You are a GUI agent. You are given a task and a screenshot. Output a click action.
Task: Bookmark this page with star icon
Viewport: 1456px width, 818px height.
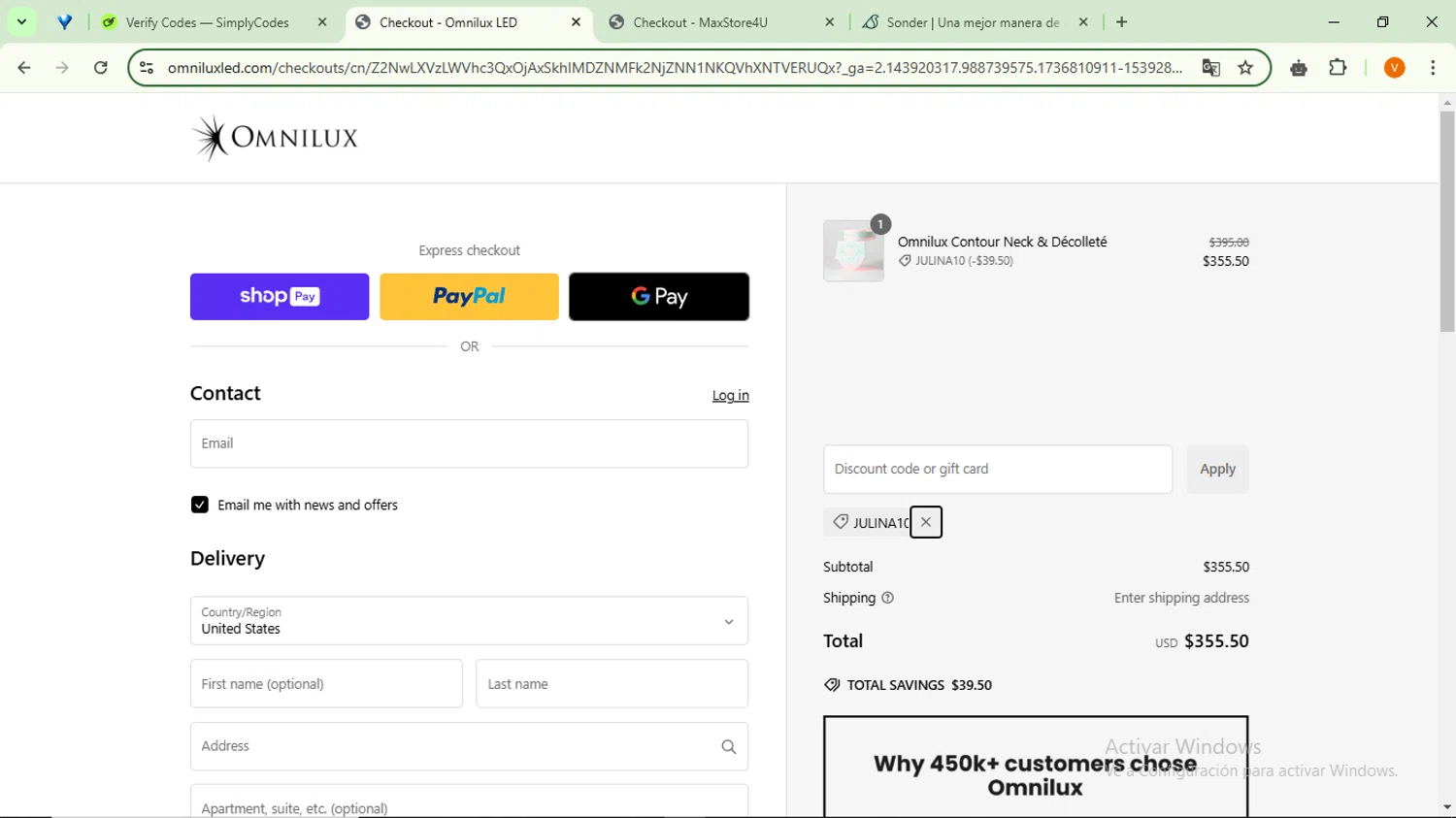[x=1245, y=68]
